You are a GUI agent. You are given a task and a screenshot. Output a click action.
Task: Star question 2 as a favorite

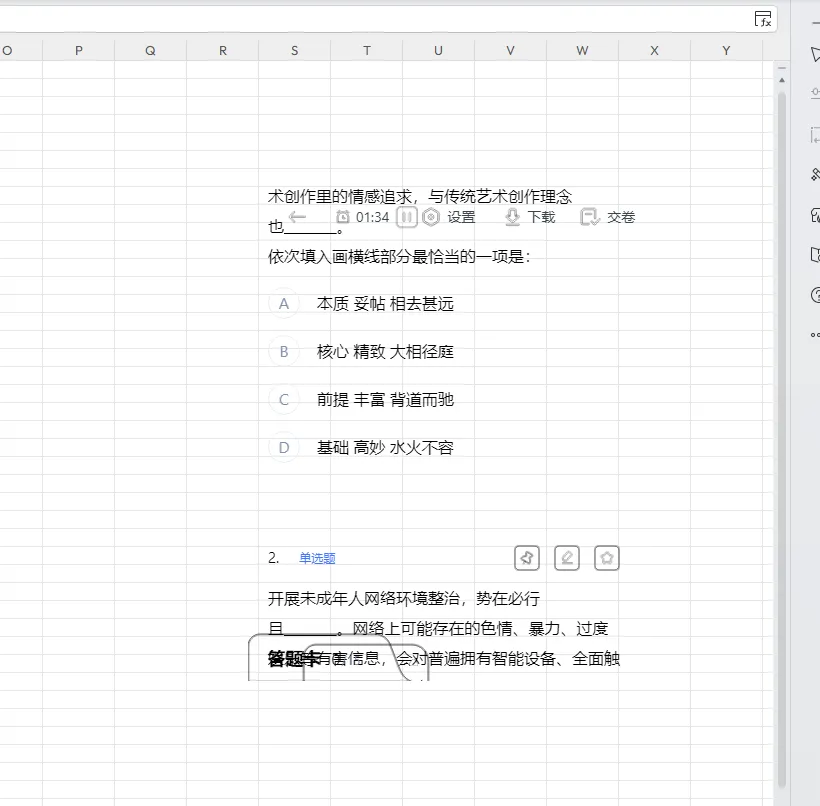[607, 558]
